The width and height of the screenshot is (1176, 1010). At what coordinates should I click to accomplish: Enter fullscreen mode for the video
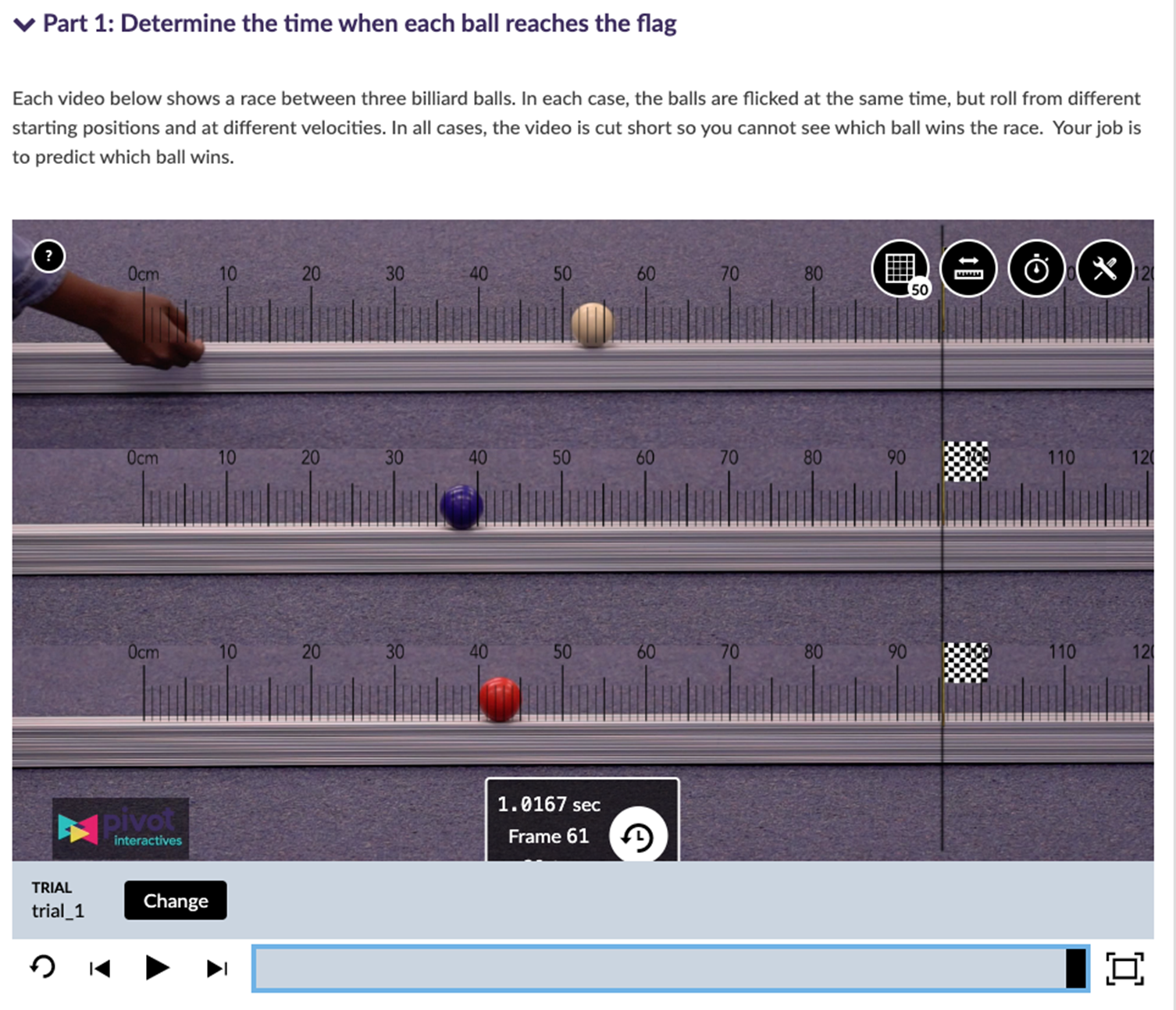point(1125,968)
